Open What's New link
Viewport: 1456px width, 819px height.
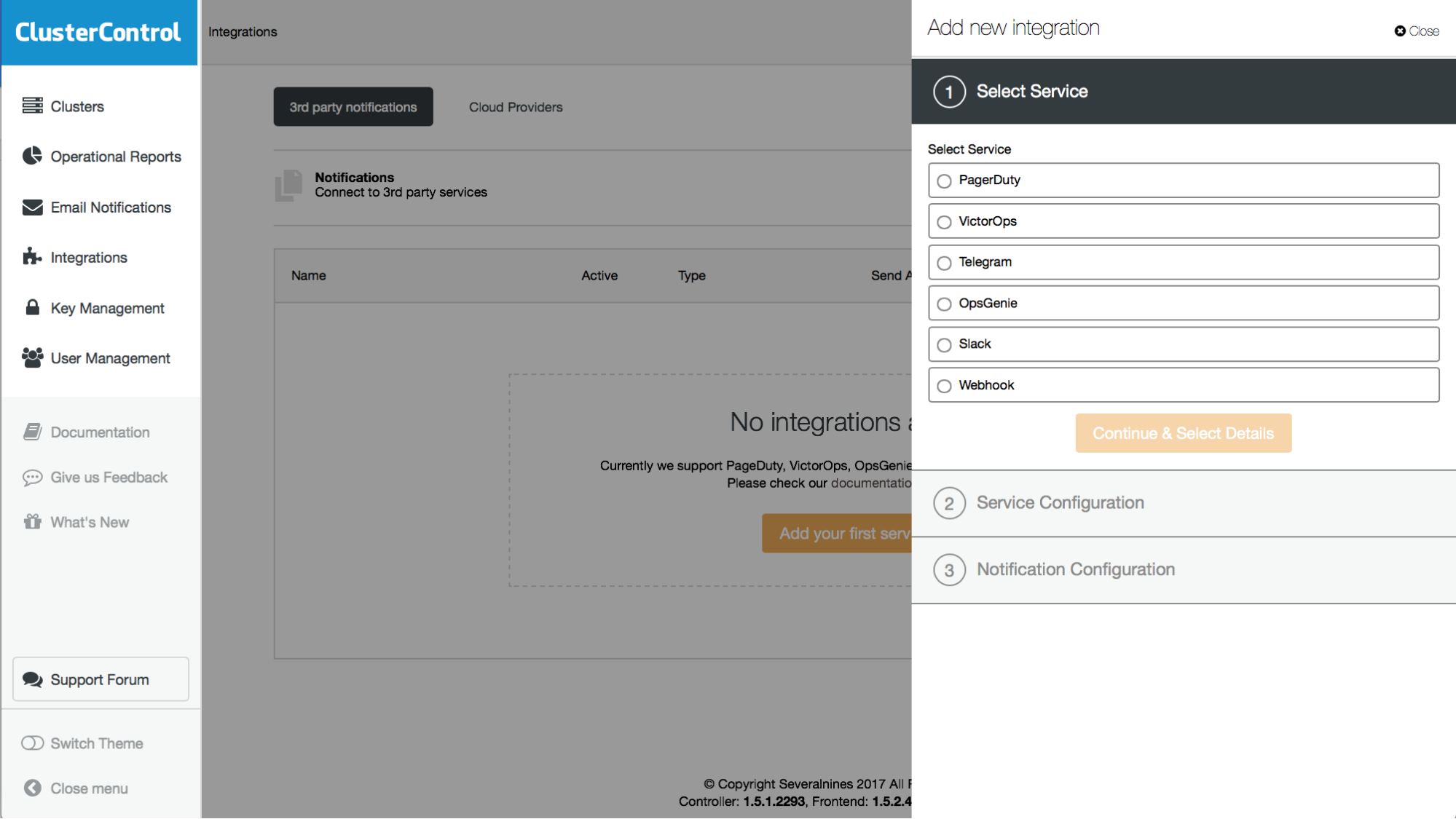point(90,522)
